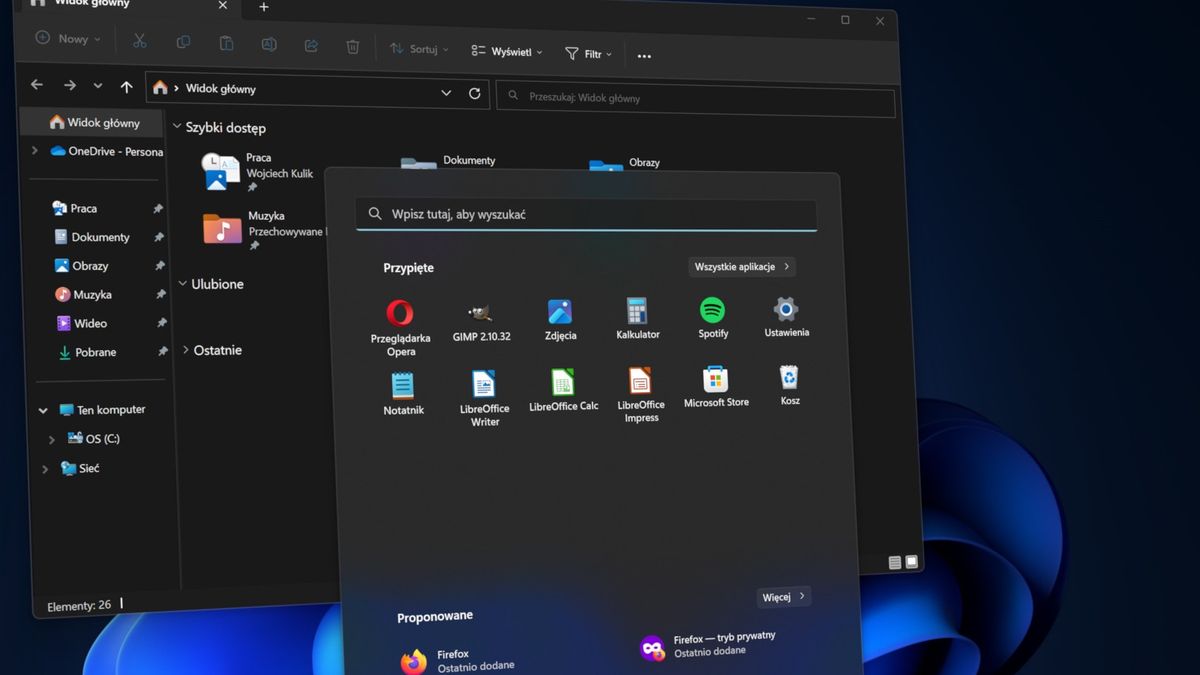Open recent locations chevron beside forward arrow
This screenshot has width=1200, height=675.
[x=98, y=86]
